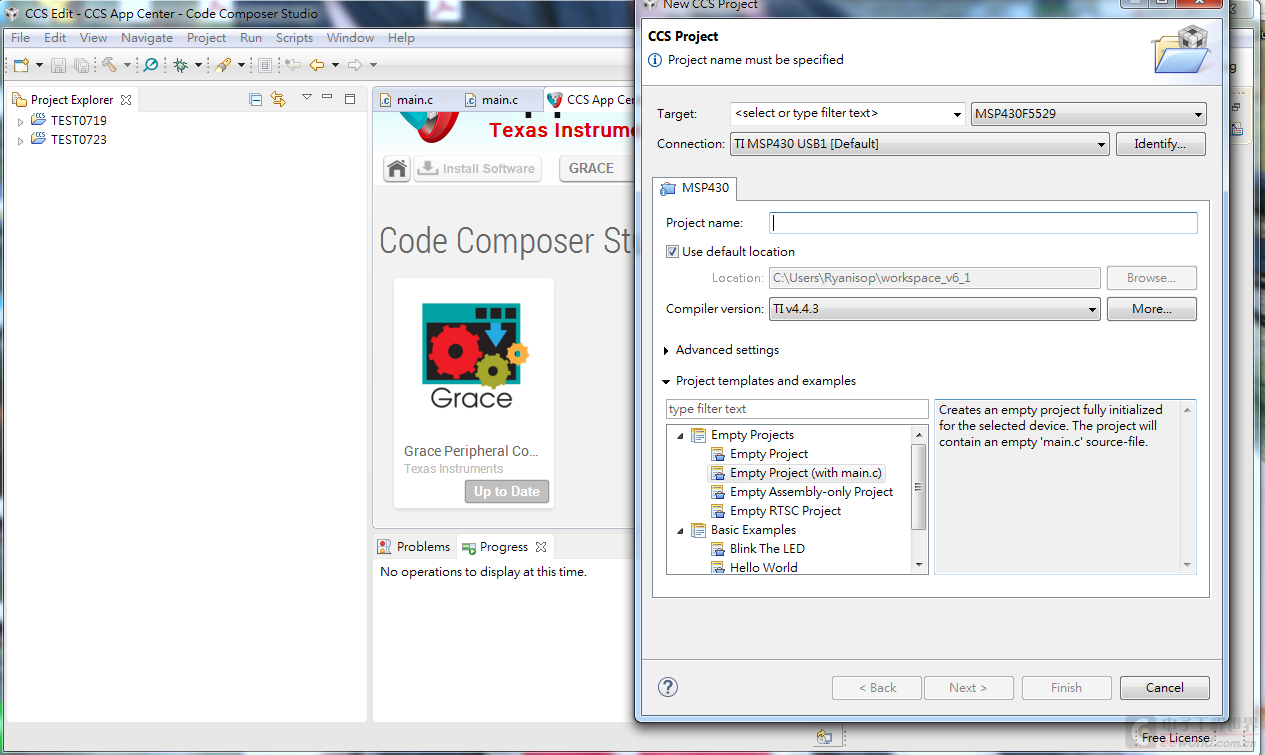Collapse the Basic Examples tree node
Image resolution: width=1265 pixels, height=755 pixels.
point(680,530)
